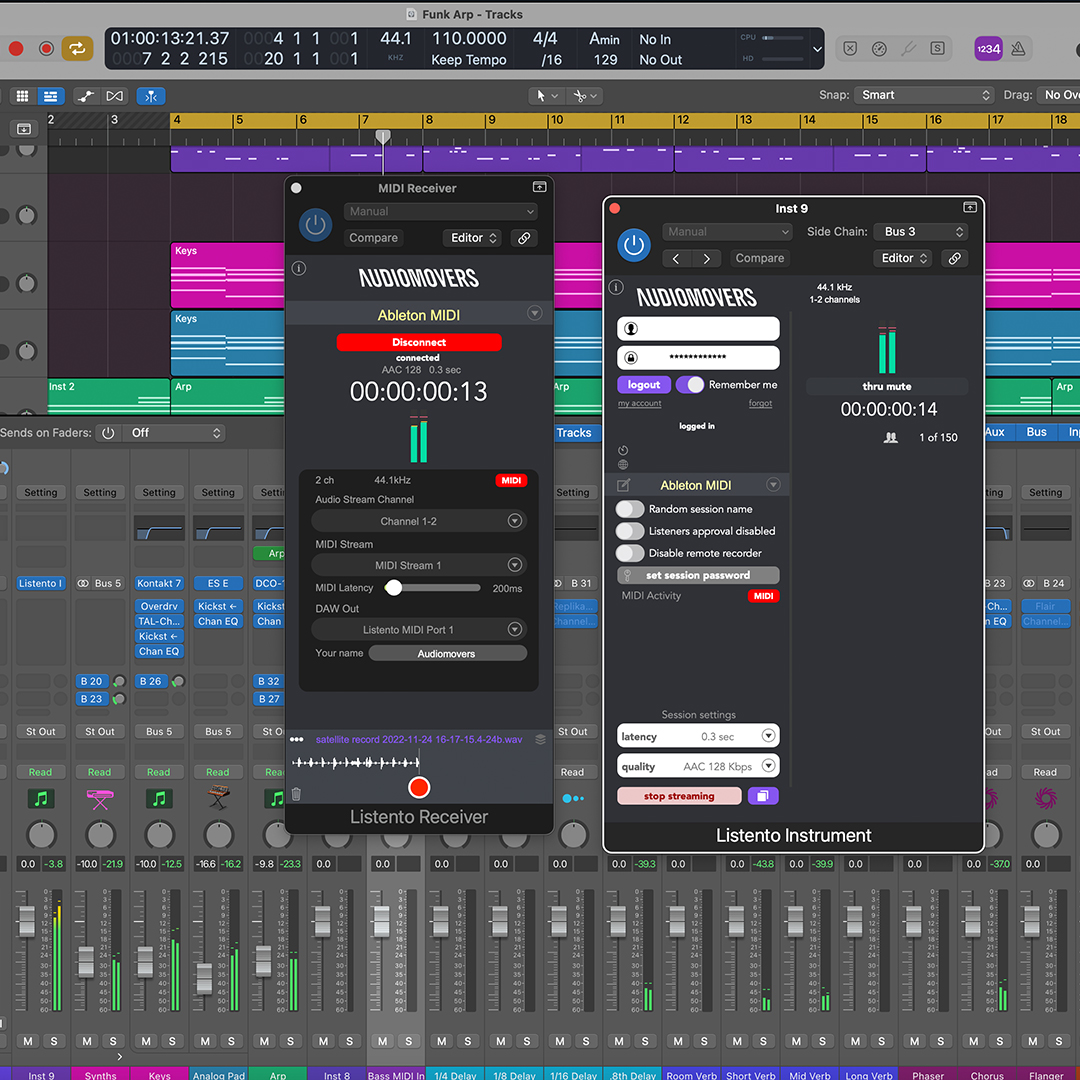This screenshot has height=1080, width=1080.
Task: Click the stop streaming button
Action: 679,796
